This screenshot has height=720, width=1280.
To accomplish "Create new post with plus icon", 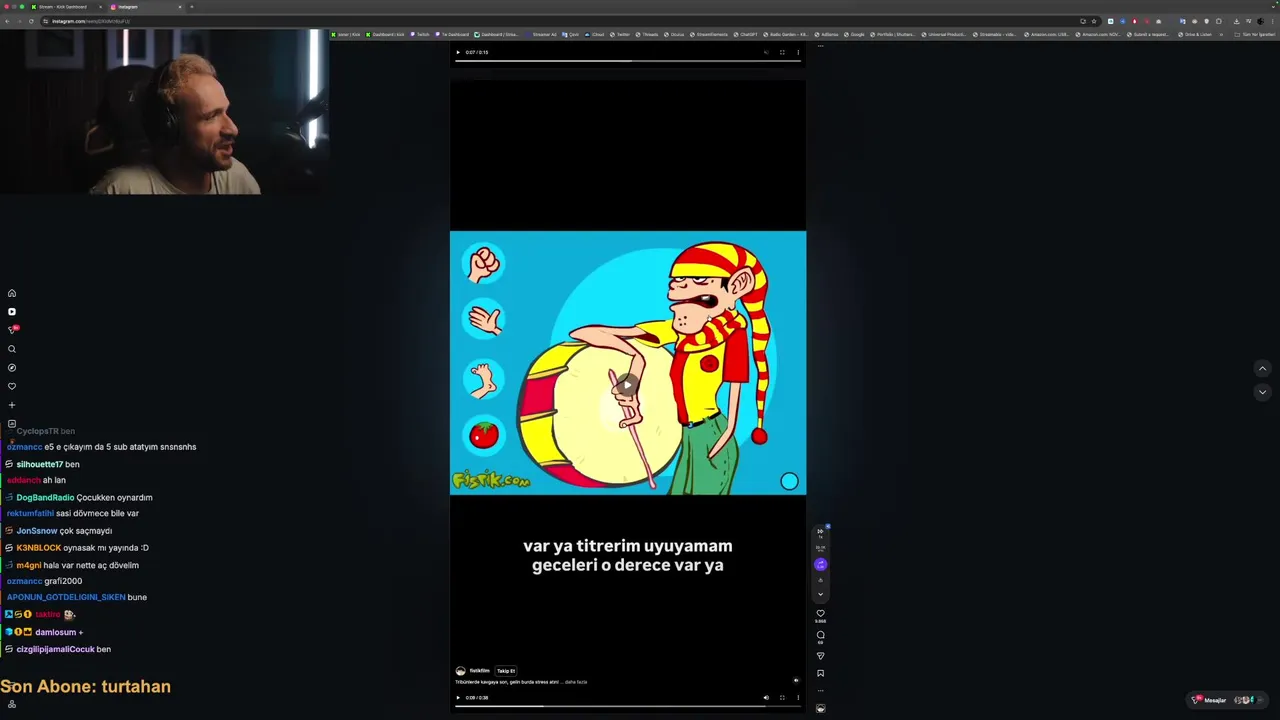I will (x=12, y=405).
